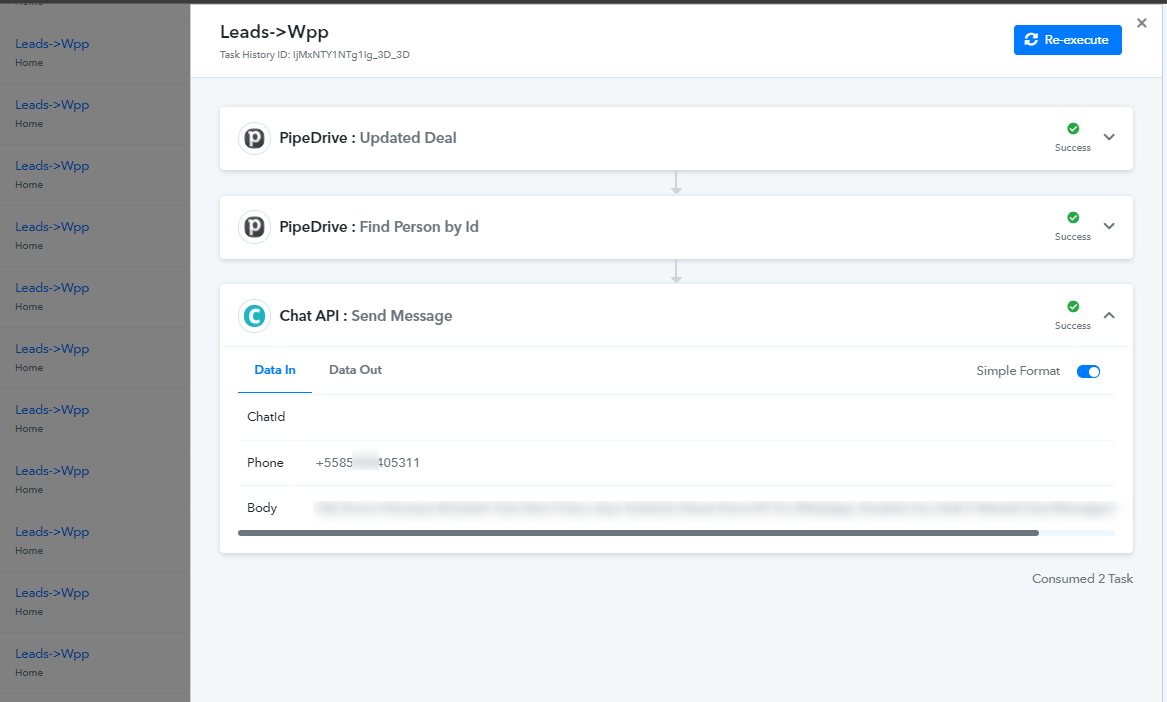This screenshot has width=1167, height=702.
Task: Click the Re-execute button
Action: [1067, 40]
